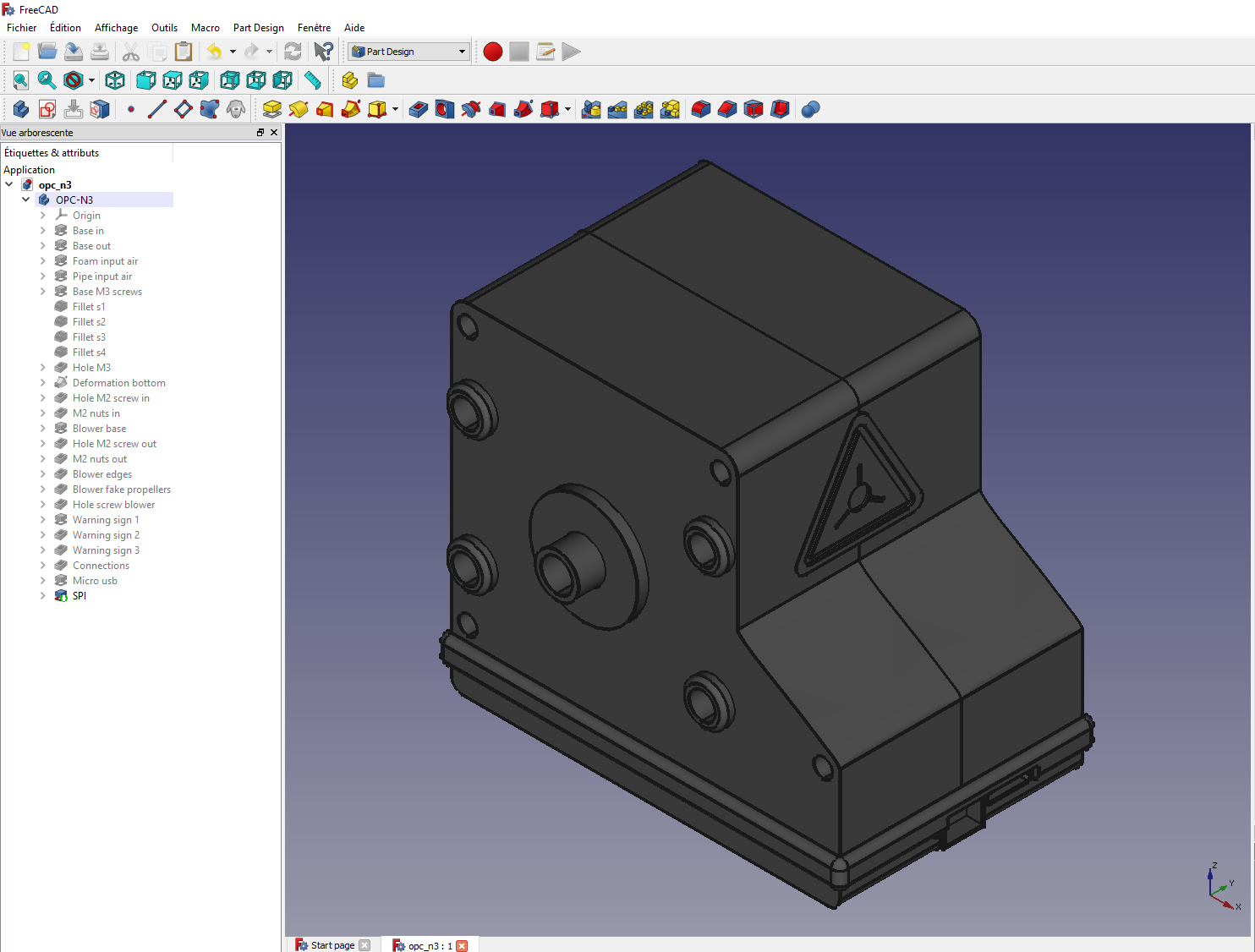Click the Save document icon
Image resolution: width=1255 pixels, height=952 pixels.
(x=74, y=52)
